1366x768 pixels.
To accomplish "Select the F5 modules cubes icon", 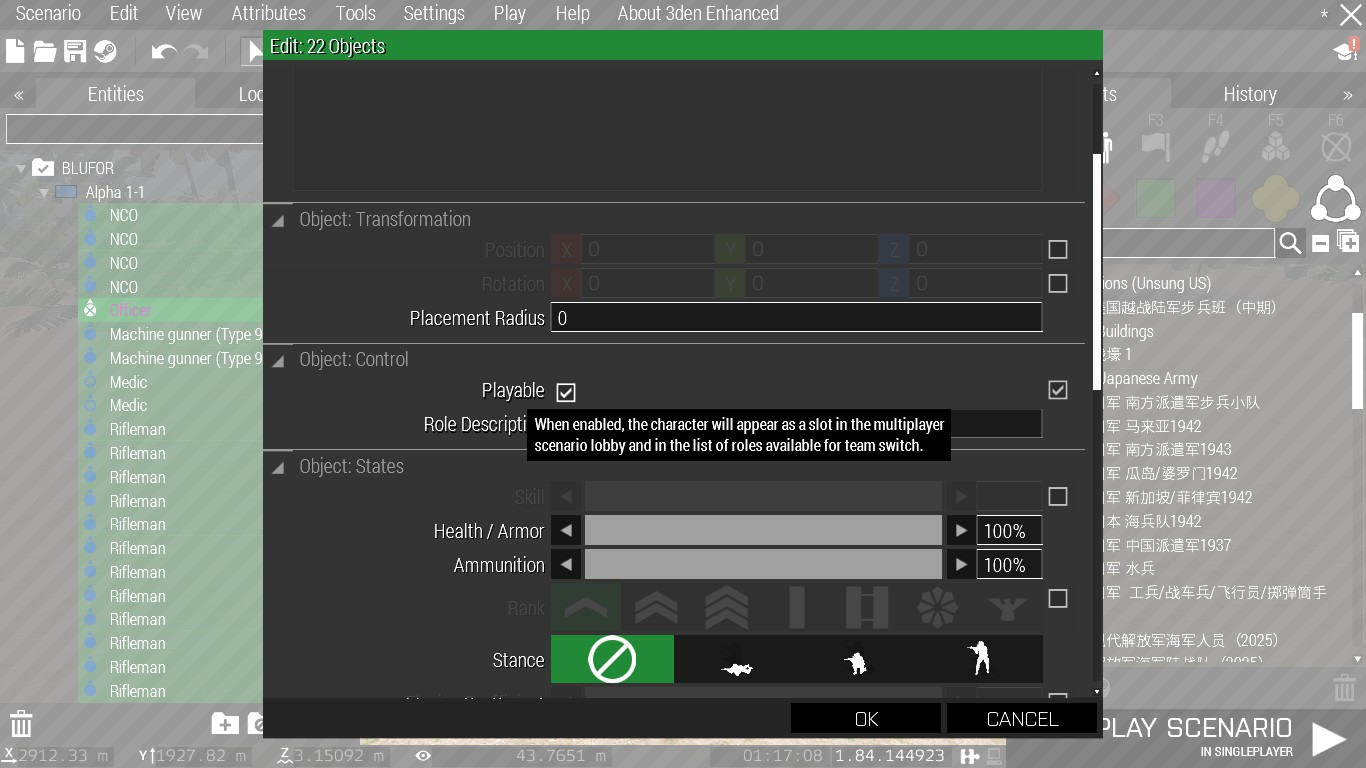I will point(1275,146).
